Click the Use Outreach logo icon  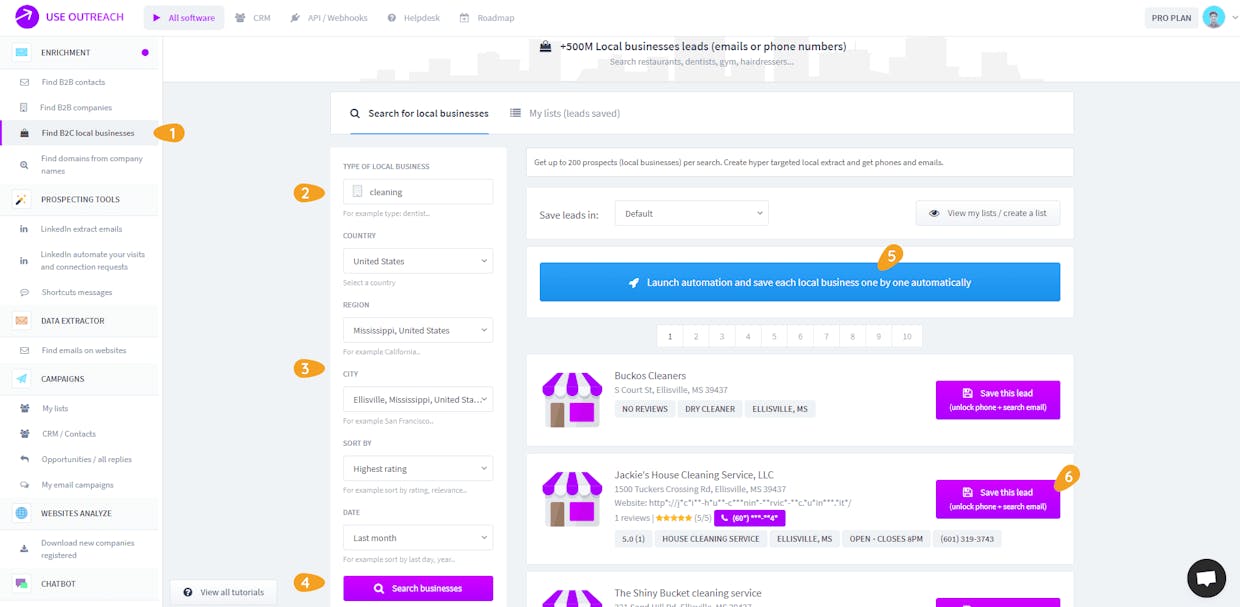pos(27,17)
